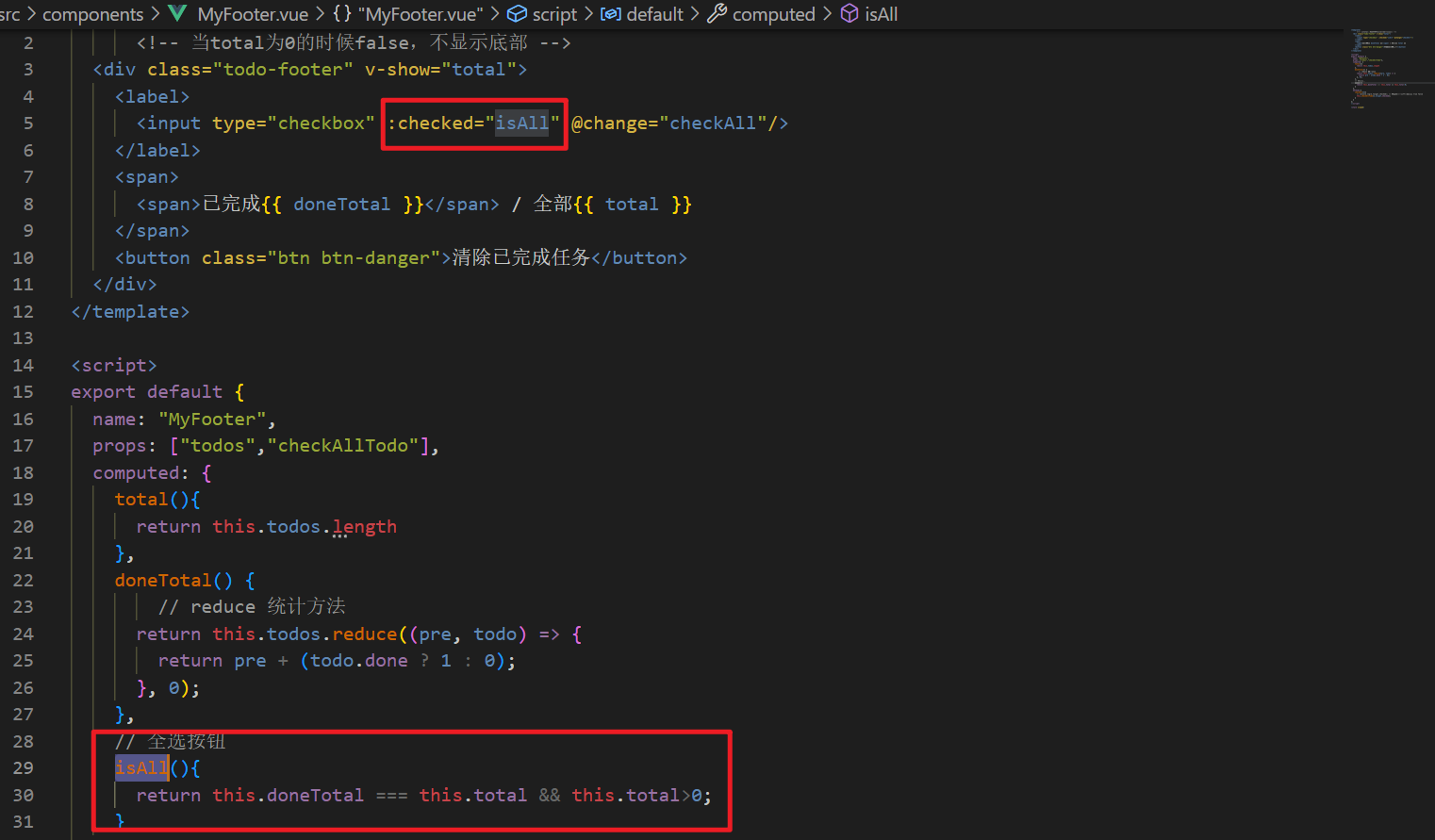Select the isAll breadcrumb segment
This screenshot has width=1435, height=840.
[882, 14]
